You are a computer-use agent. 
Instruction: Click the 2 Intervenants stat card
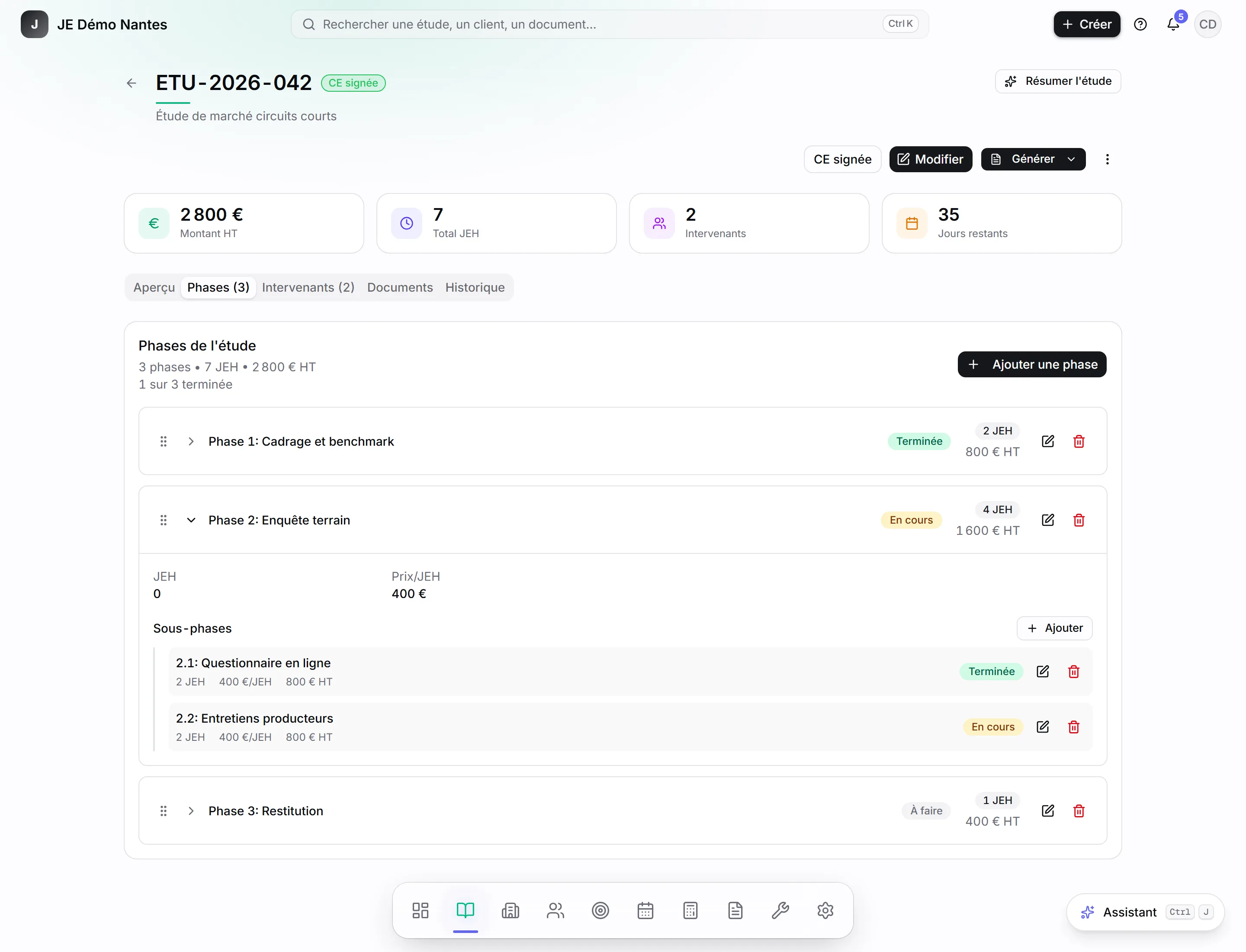coord(749,223)
